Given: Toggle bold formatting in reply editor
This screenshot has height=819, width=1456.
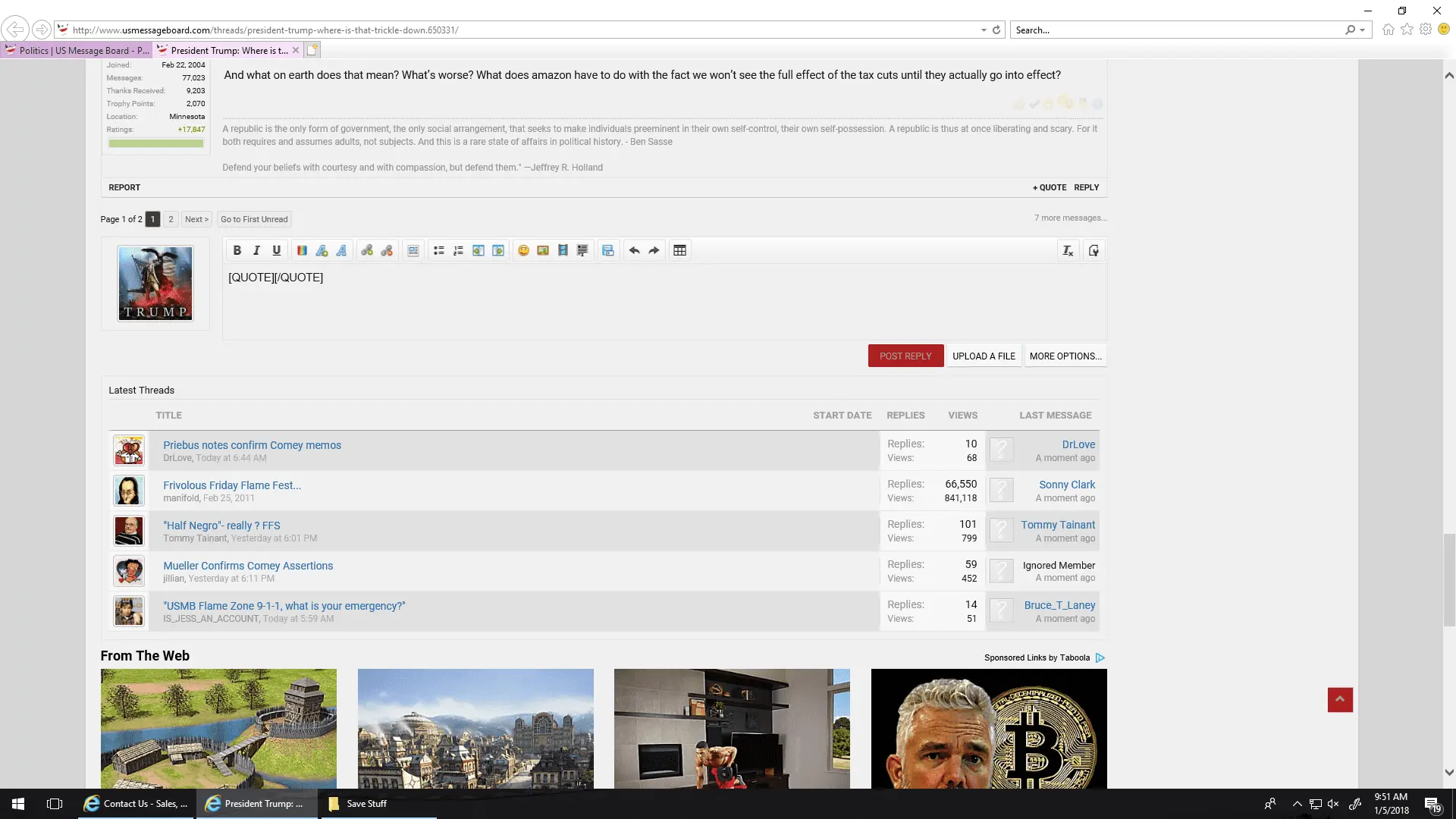Looking at the screenshot, I should pyautogui.click(x=237, y=250).
